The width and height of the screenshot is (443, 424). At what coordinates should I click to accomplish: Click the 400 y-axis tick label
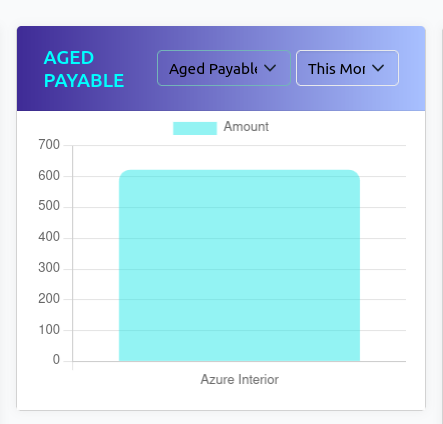tap(49, 237)
